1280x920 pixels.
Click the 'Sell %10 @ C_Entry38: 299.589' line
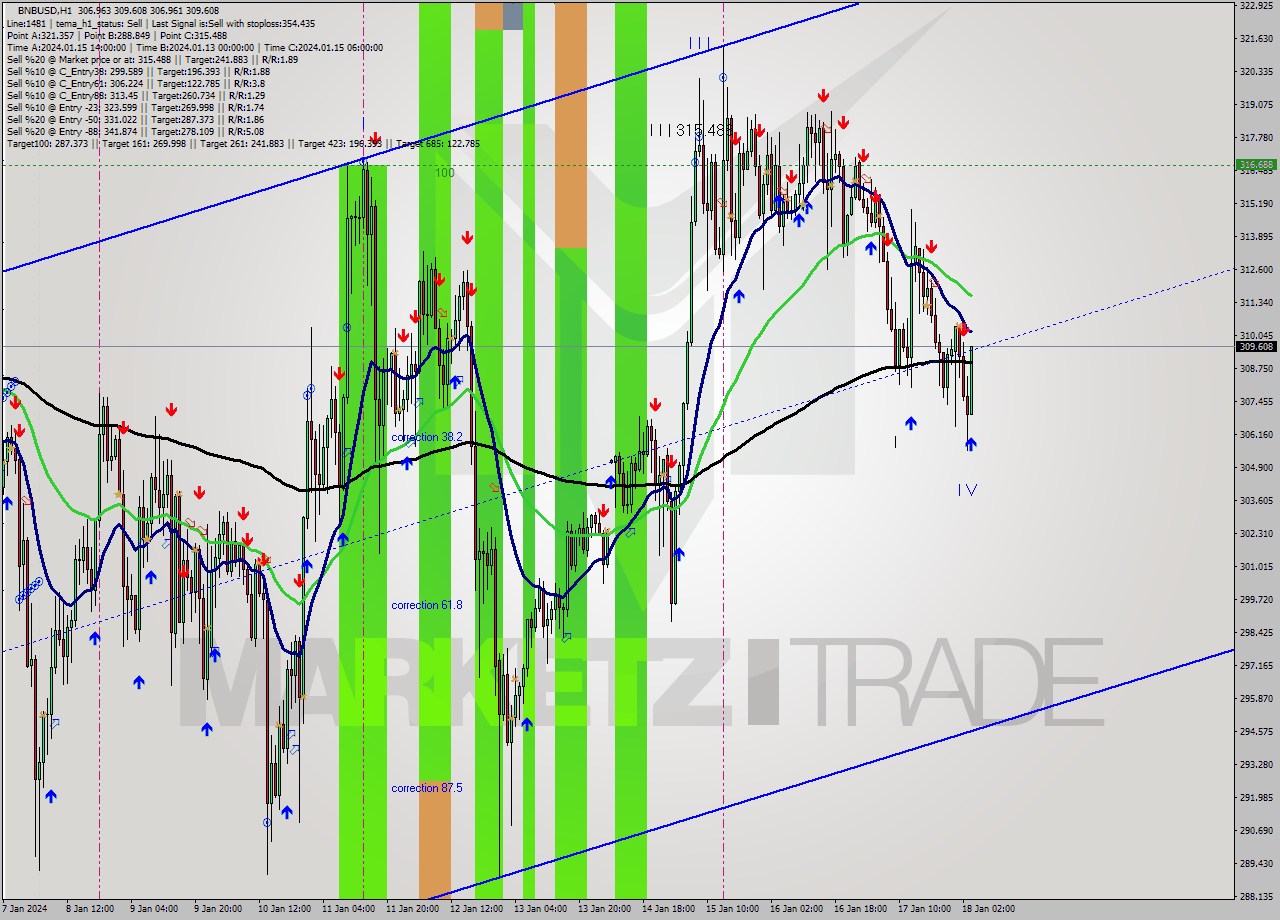[138, 71]
